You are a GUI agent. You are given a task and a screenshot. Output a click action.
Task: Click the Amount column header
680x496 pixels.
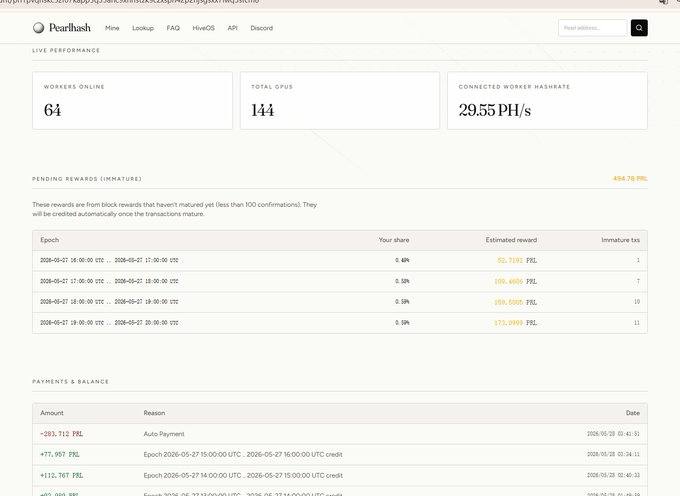coord(52,413)
